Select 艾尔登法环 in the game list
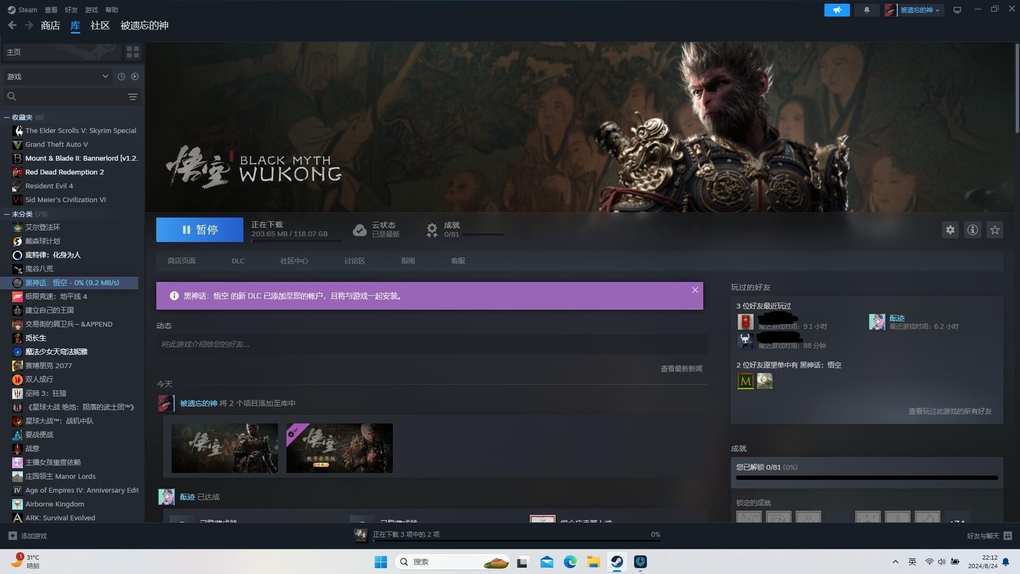The image size is (1020, 574). 36,227
